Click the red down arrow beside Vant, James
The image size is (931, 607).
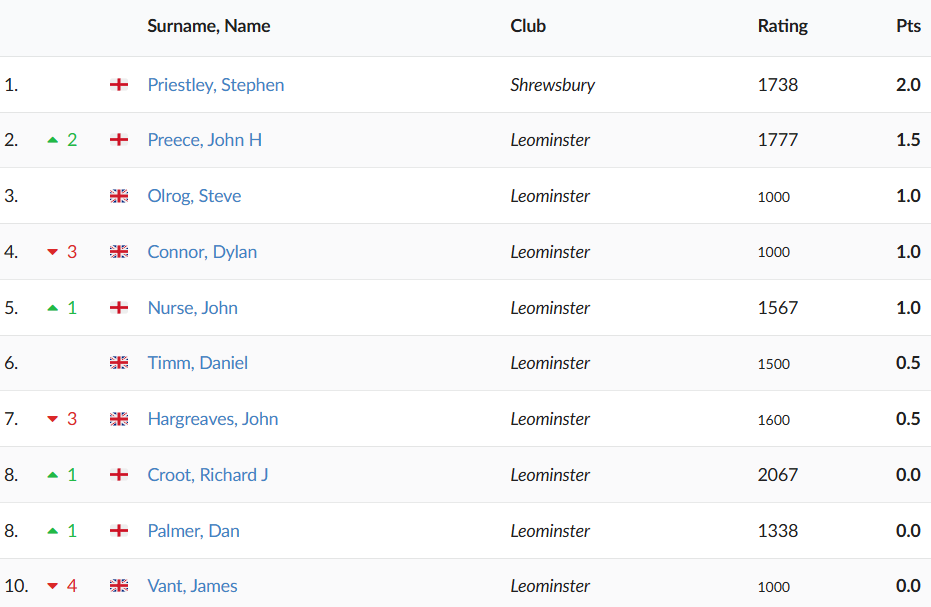point(53,586)
